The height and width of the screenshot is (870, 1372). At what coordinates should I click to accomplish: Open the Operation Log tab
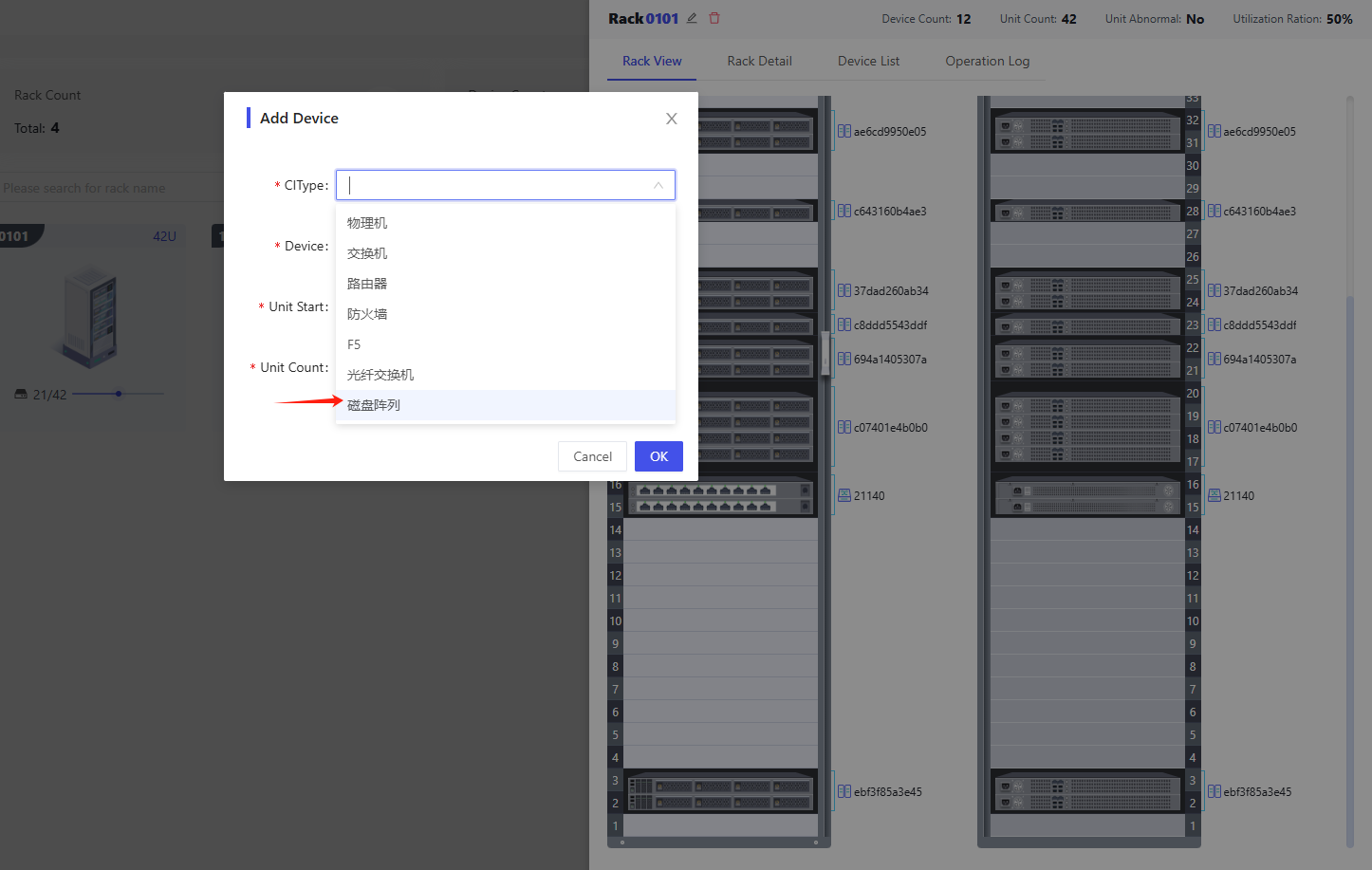987,61
